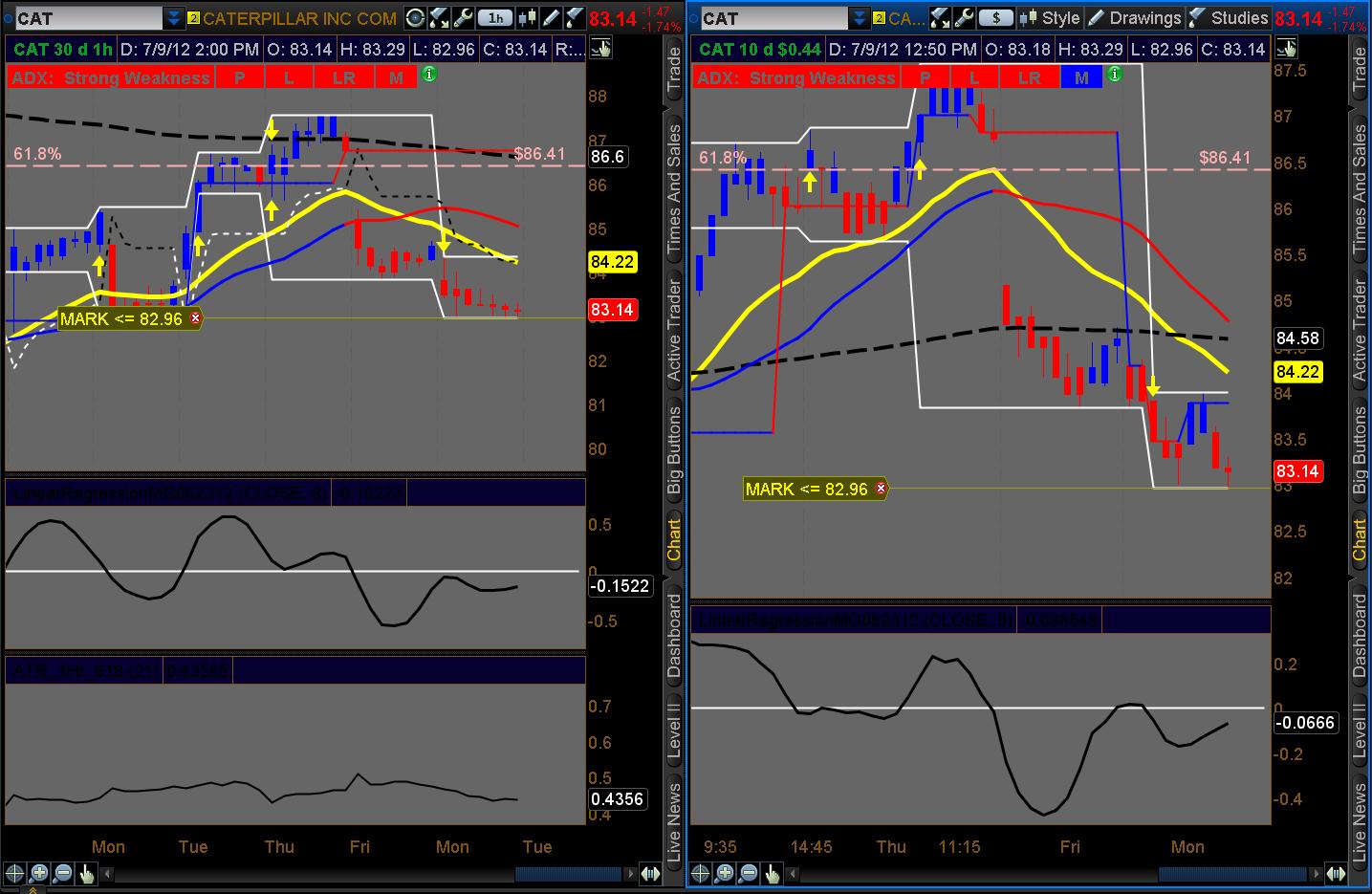The width and height of the screenshot is (1372, 894).
Task: Open right chart settings wrench icon
Action: (963, 17)
